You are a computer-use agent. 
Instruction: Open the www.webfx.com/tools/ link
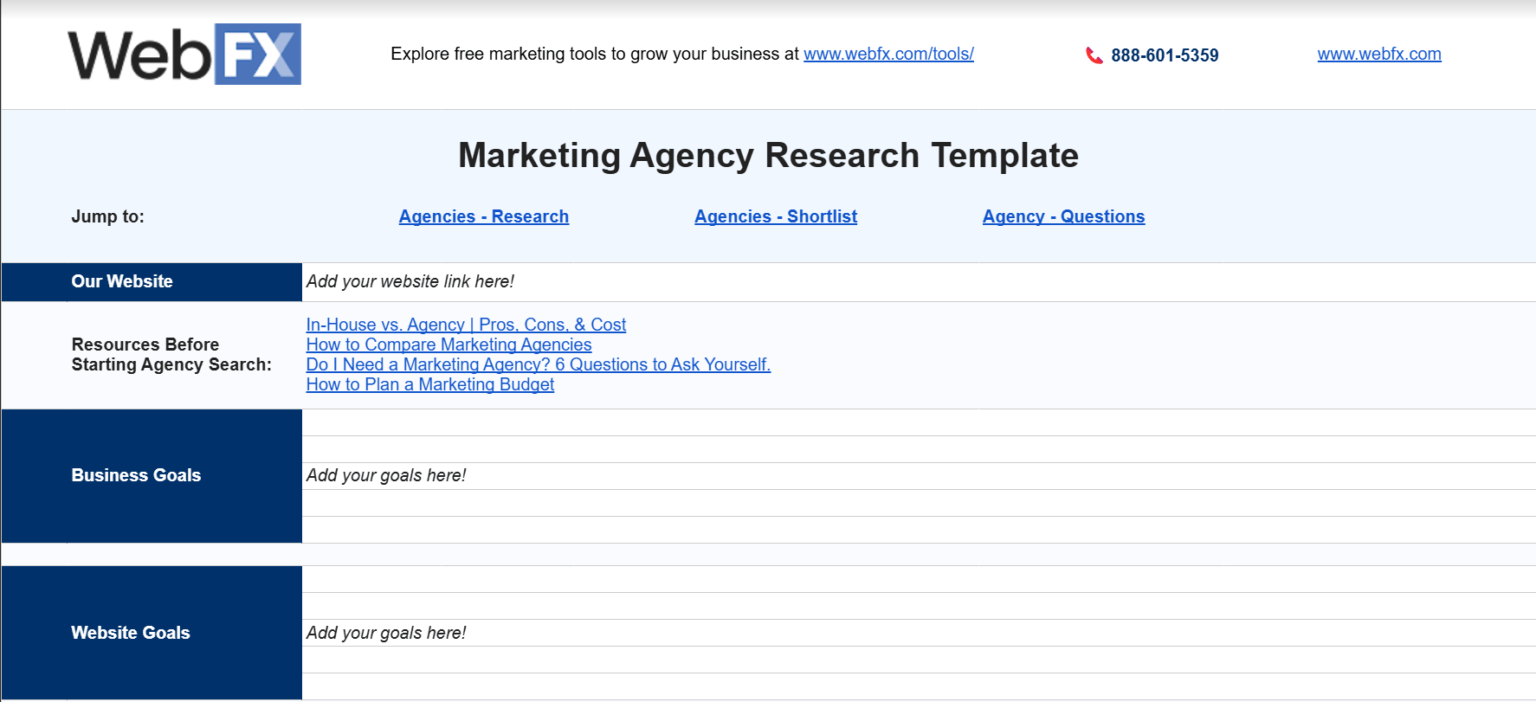(889, 54)
